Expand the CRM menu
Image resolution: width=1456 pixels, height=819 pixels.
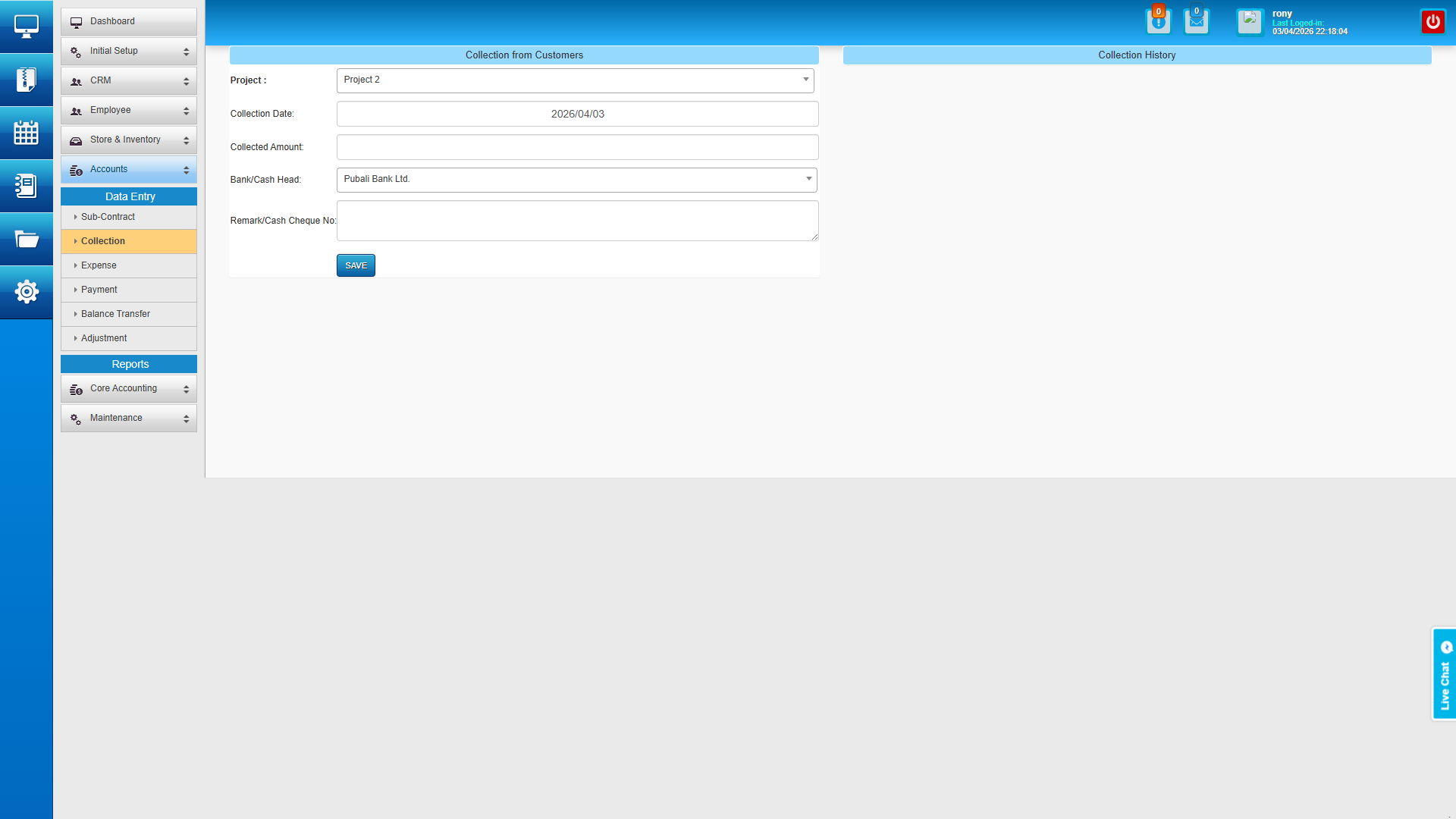click(129, 81)
